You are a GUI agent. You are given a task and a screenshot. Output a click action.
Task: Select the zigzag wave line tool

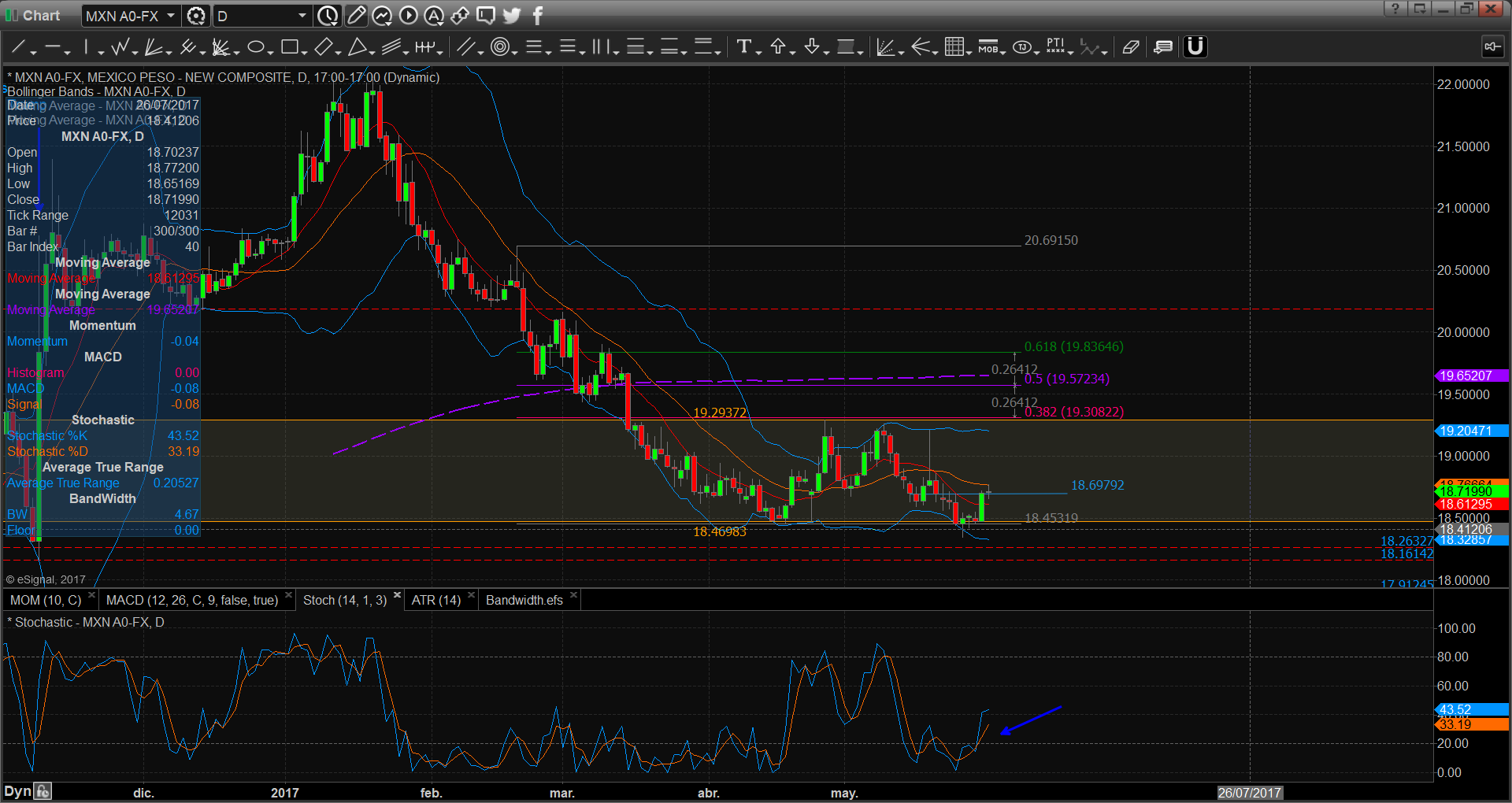(x=120, y=47)
